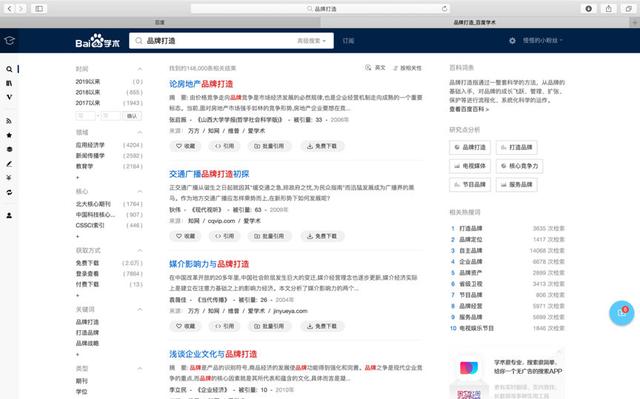Collapse the 类型 filter section
The height and width of the screenshot is (399, 640).
tap(140, 368)
